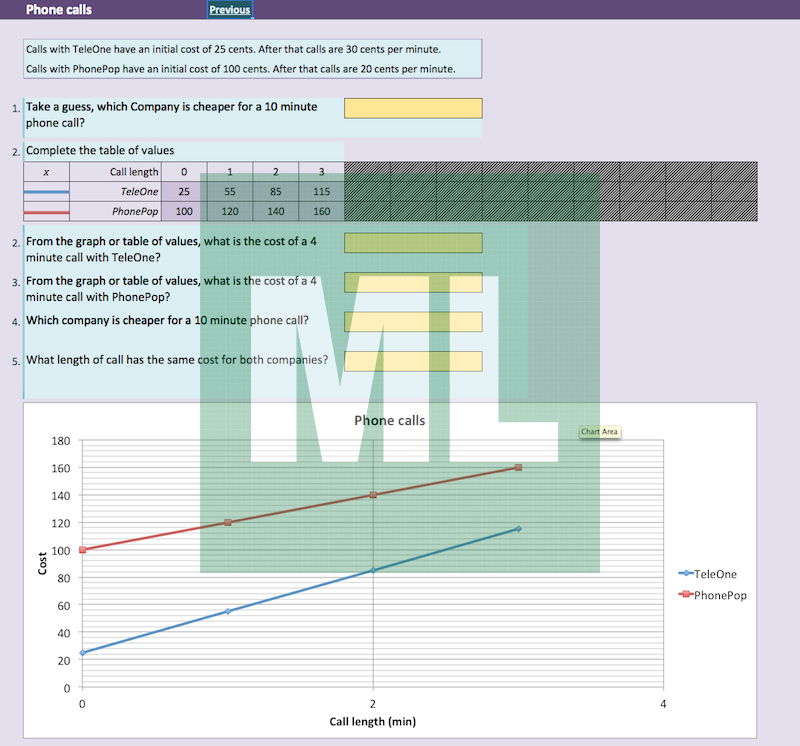The height and width of the screenshot is (746, 800).
Task: Click the Previous link in the header
Action: (229, 10)
